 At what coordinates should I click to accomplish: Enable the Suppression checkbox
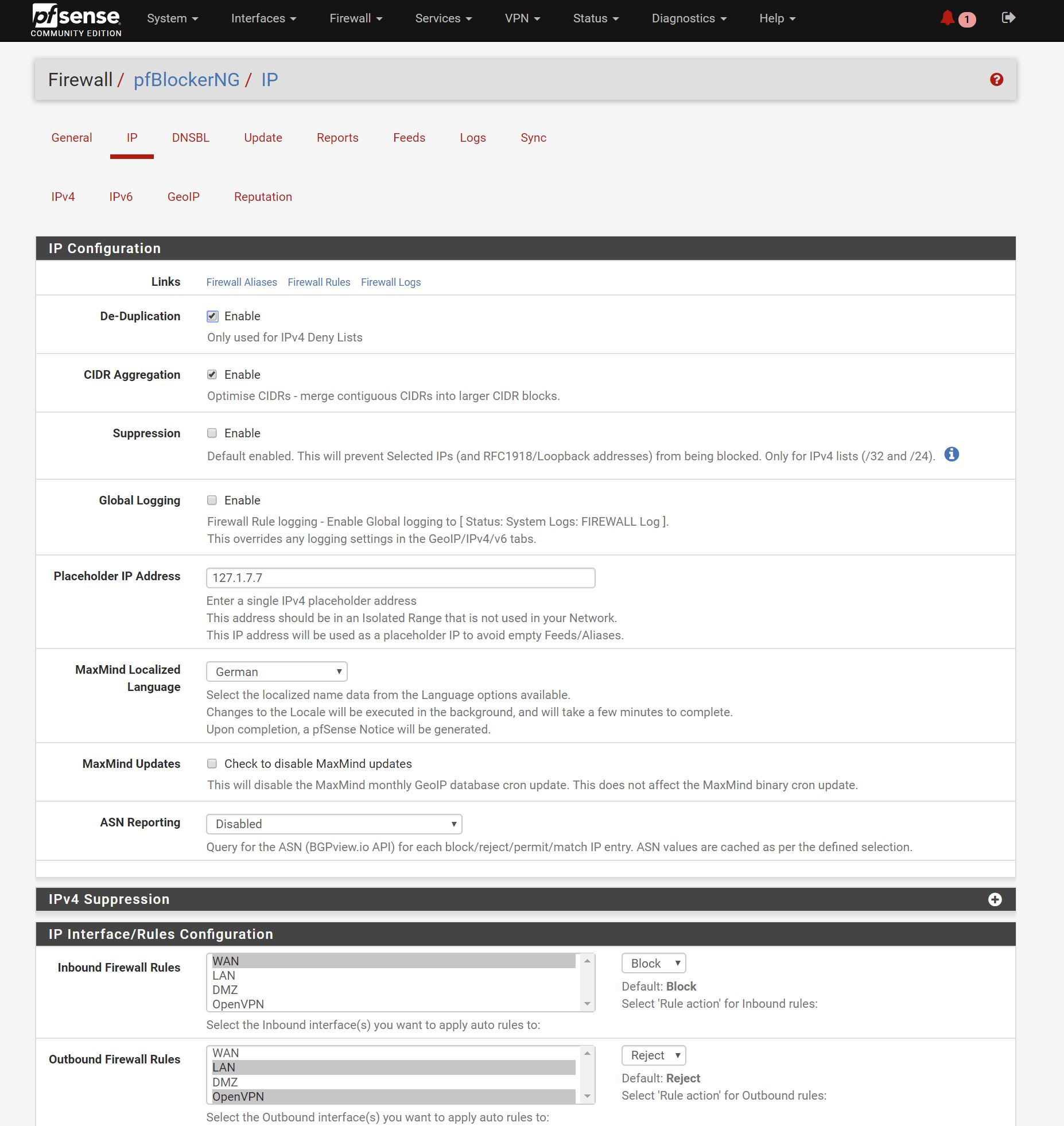(x=212, y=433)
